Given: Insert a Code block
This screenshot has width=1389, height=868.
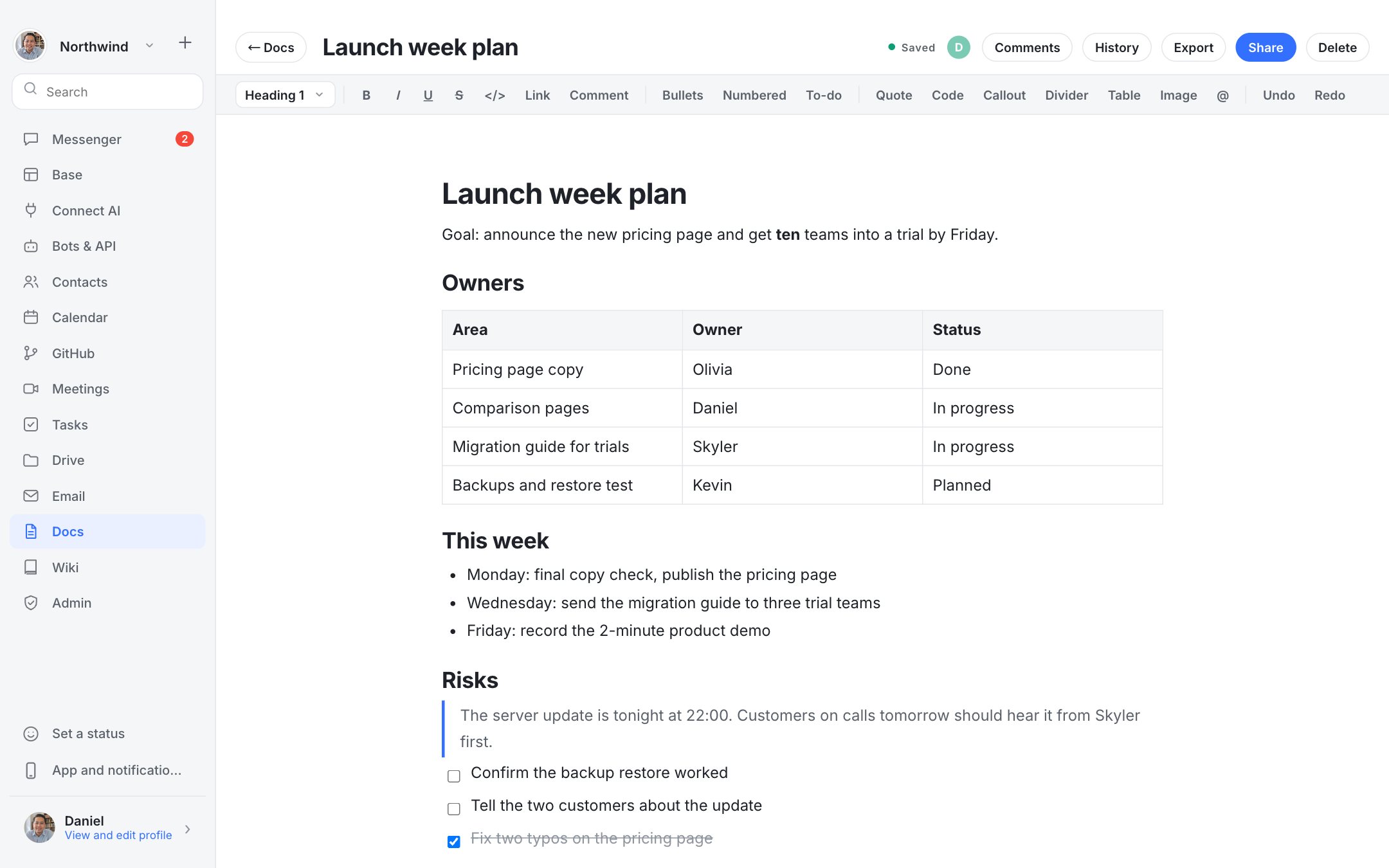Looking at the screenshot, I should (x=947, y=95).
